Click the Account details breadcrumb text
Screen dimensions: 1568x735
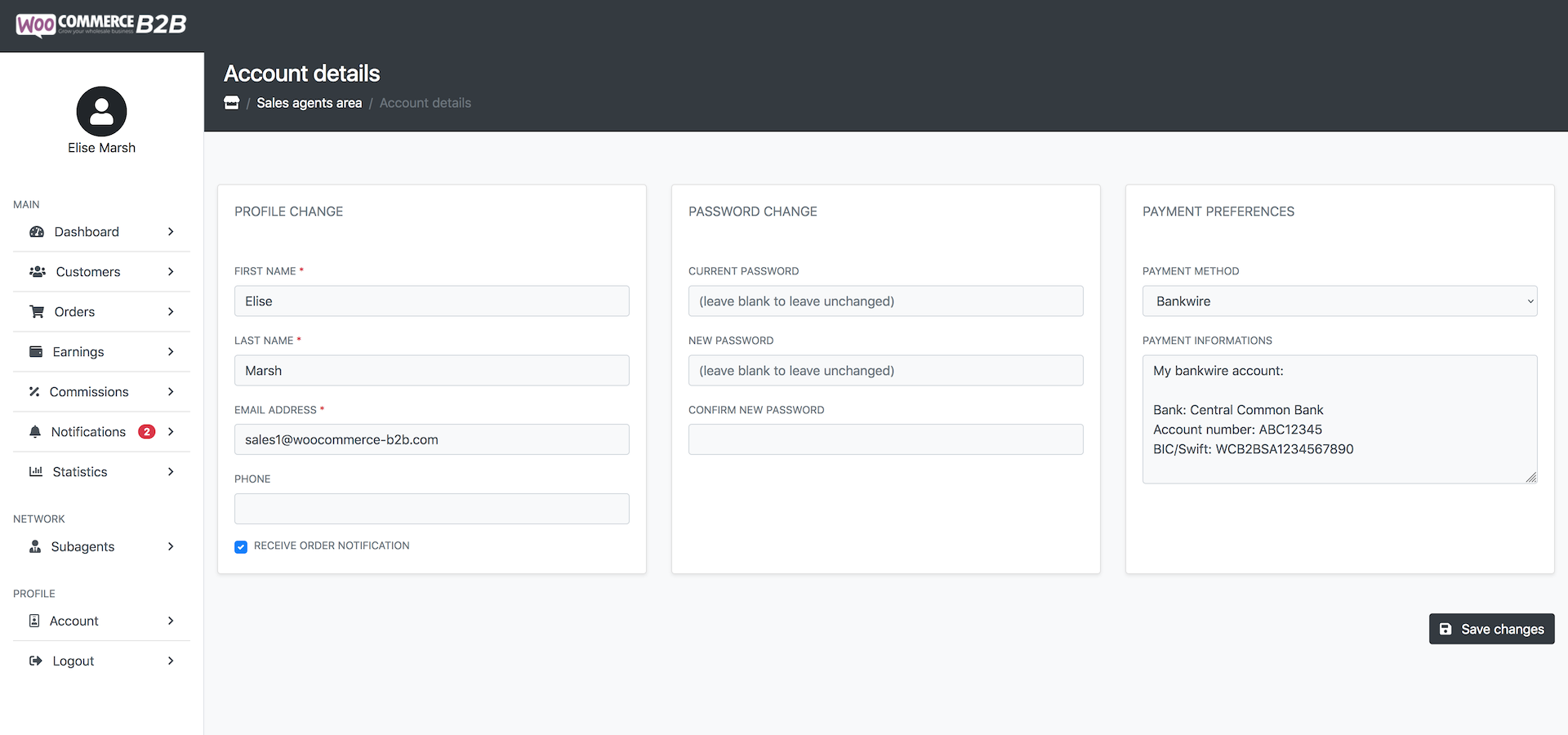point(425,103)
